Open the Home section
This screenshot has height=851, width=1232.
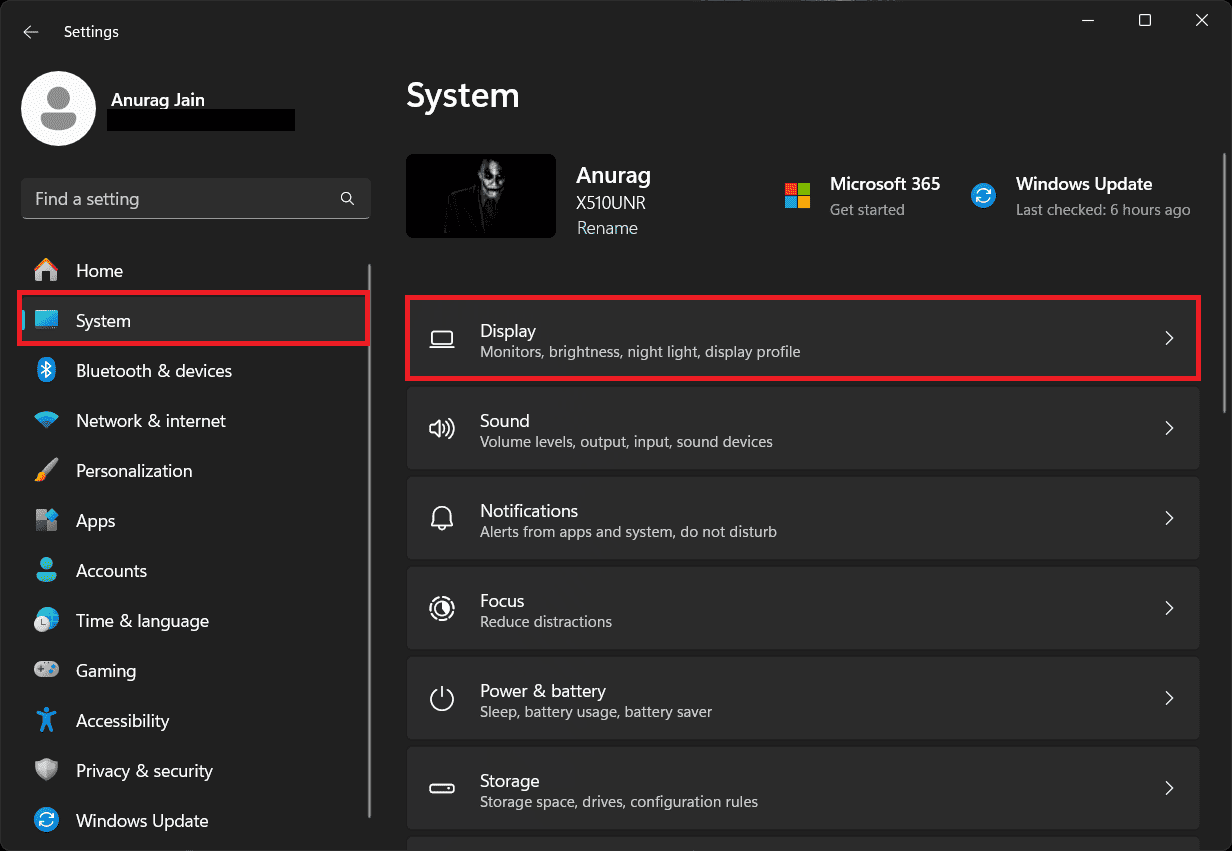pos(194,270)
